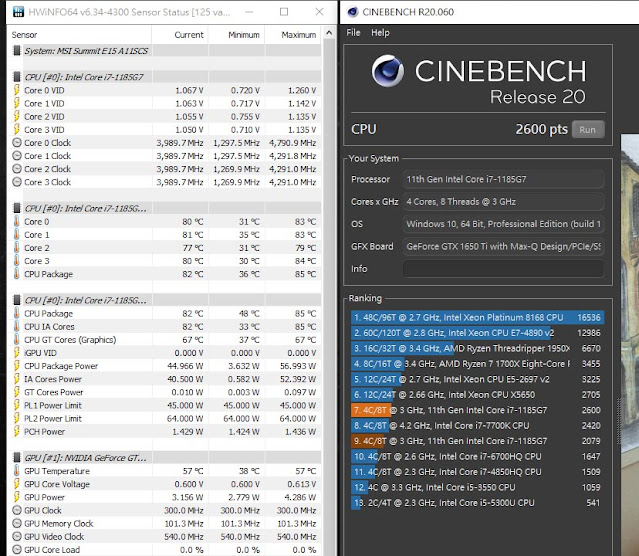Click the clock icon for Core 2 Clock
This screenshot has width=639, height=556.
(17, 169)
